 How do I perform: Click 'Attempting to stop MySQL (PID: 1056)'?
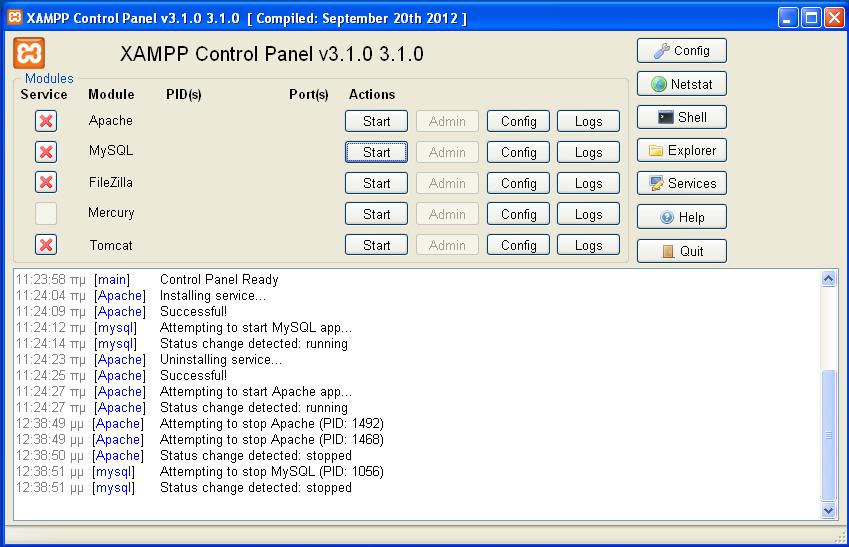(272, 471)
